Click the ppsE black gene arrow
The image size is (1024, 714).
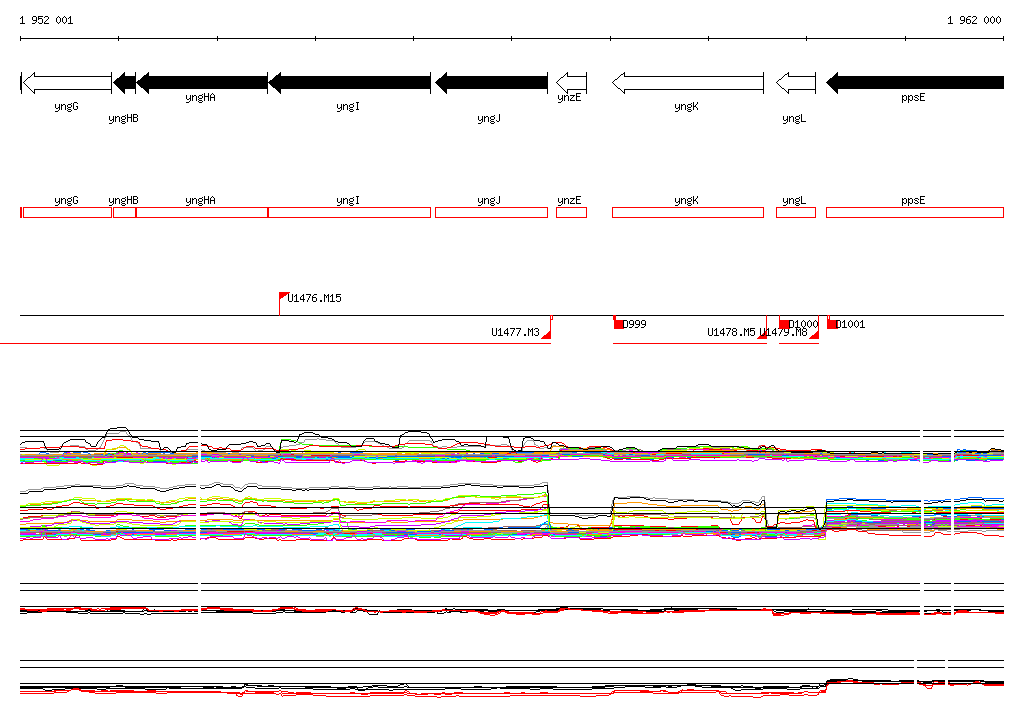coord(914,82)
